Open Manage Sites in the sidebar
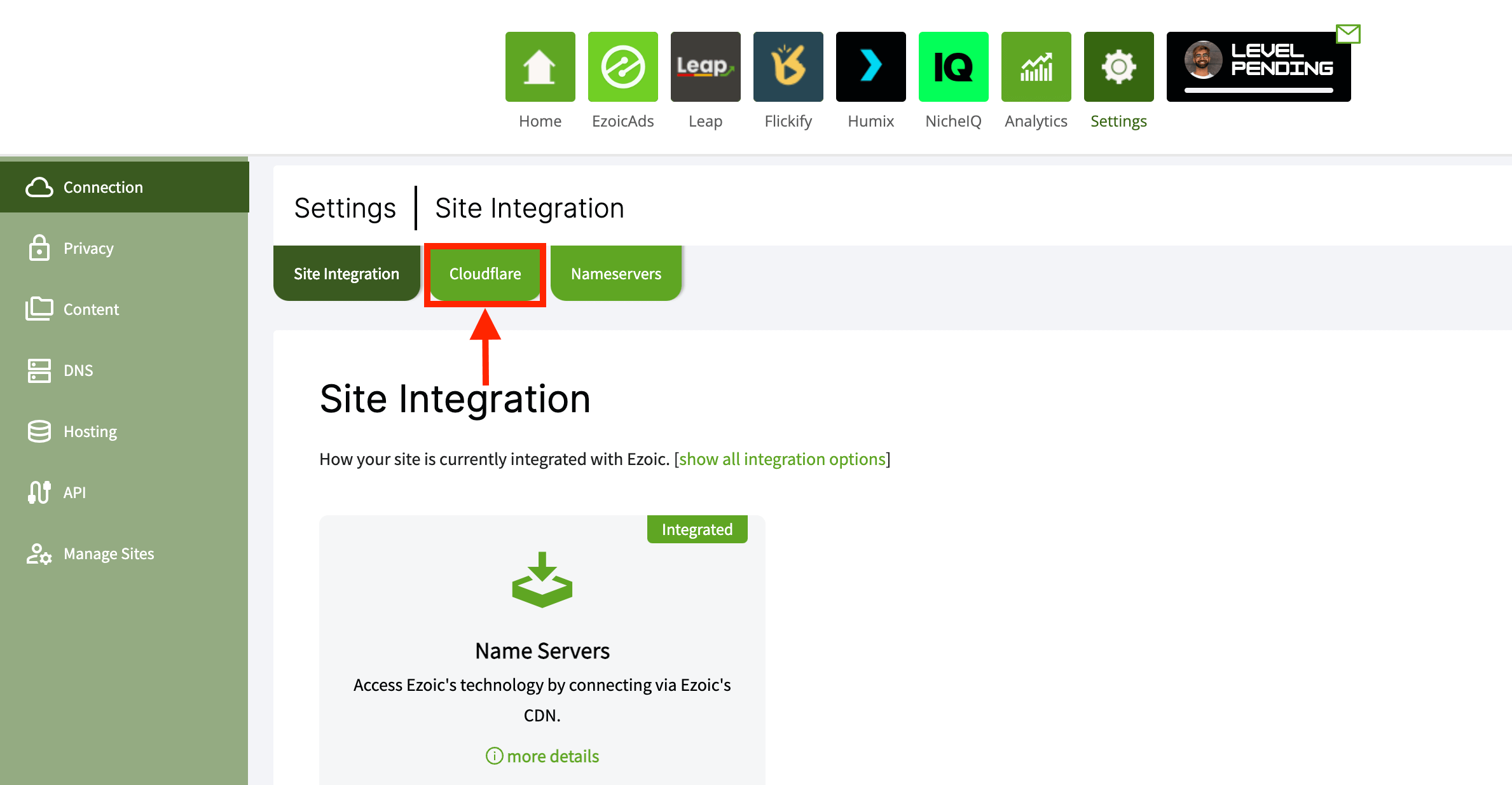This screenshot has height=785, width=1512. tap(124, 553)
